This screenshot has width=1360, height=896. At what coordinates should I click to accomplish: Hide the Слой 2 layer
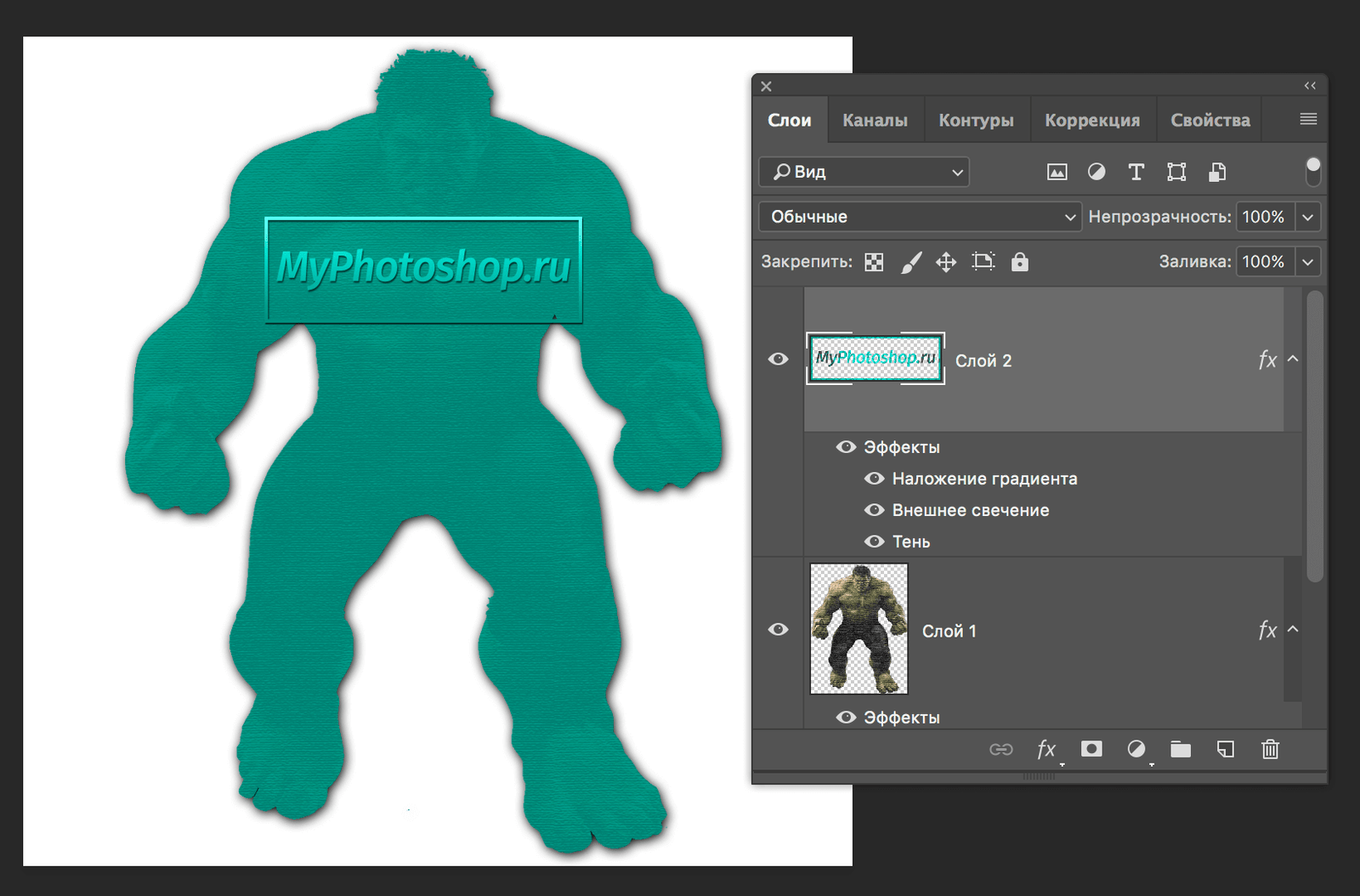pyautogui.click(x=779, y=360)
